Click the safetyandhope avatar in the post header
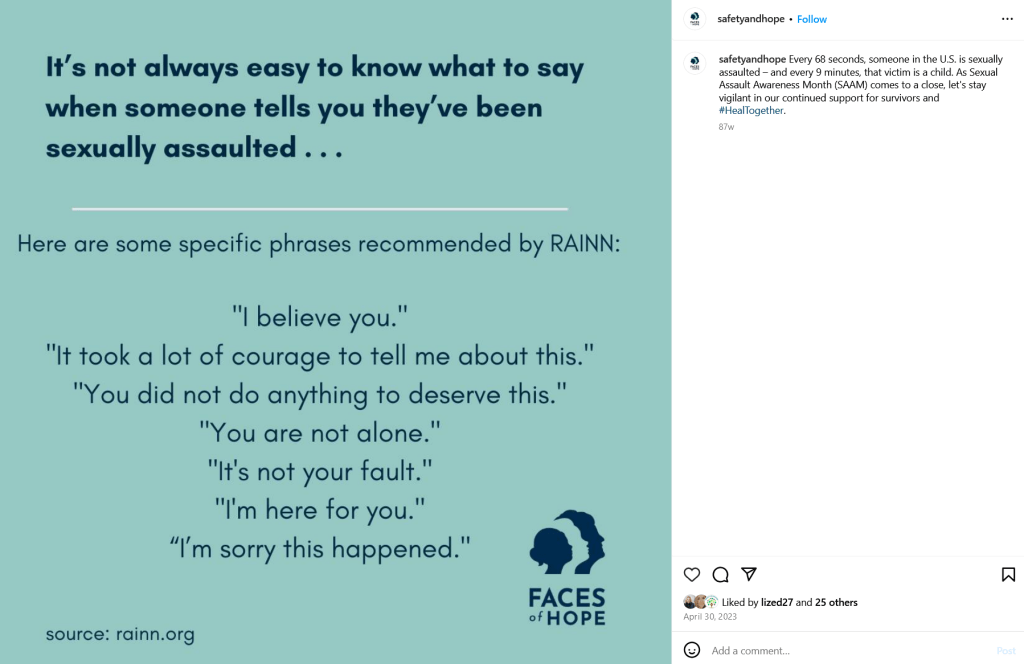This screenshot has width=1024, height=664. (x=695, y=19)
